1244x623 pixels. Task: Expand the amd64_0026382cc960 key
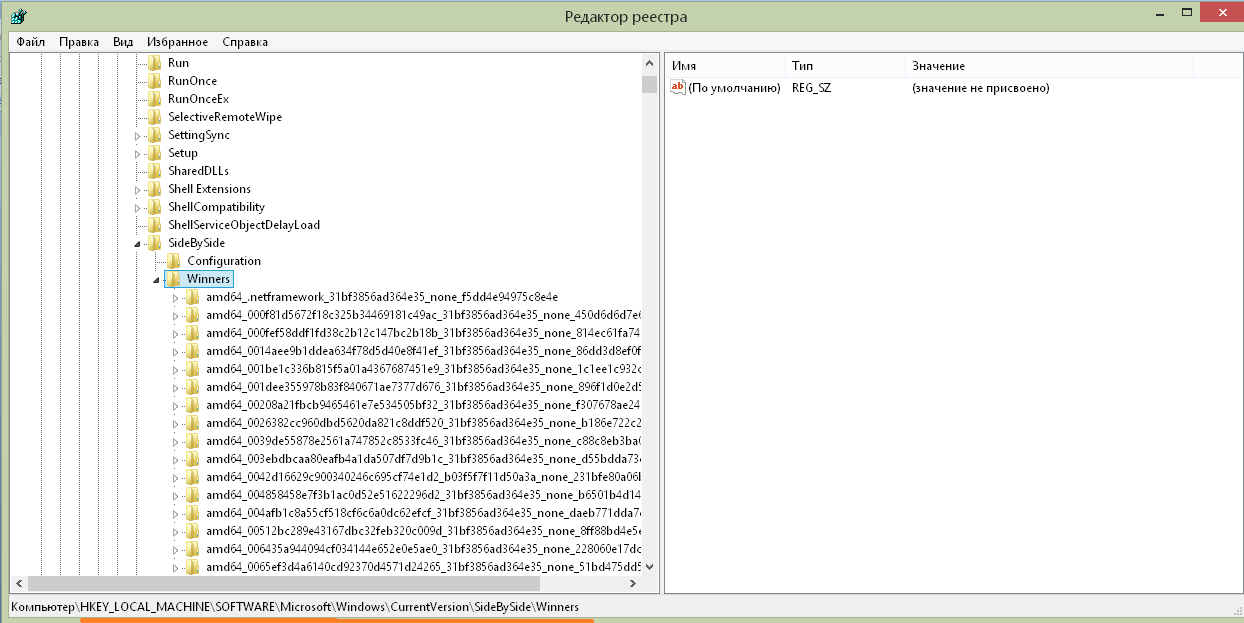[x=176, y=423]
